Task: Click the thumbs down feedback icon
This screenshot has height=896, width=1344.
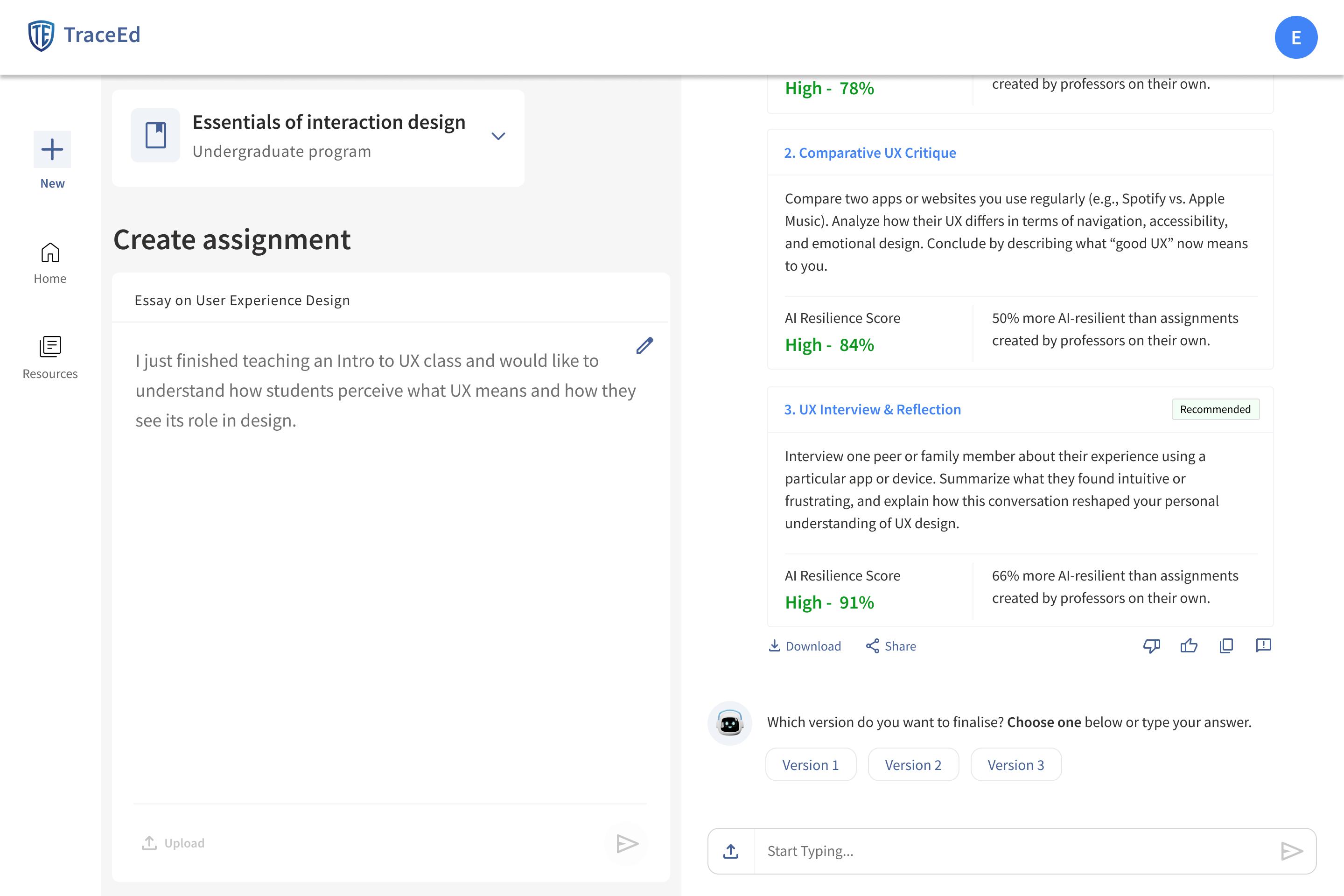Action: pos(1151,646)
